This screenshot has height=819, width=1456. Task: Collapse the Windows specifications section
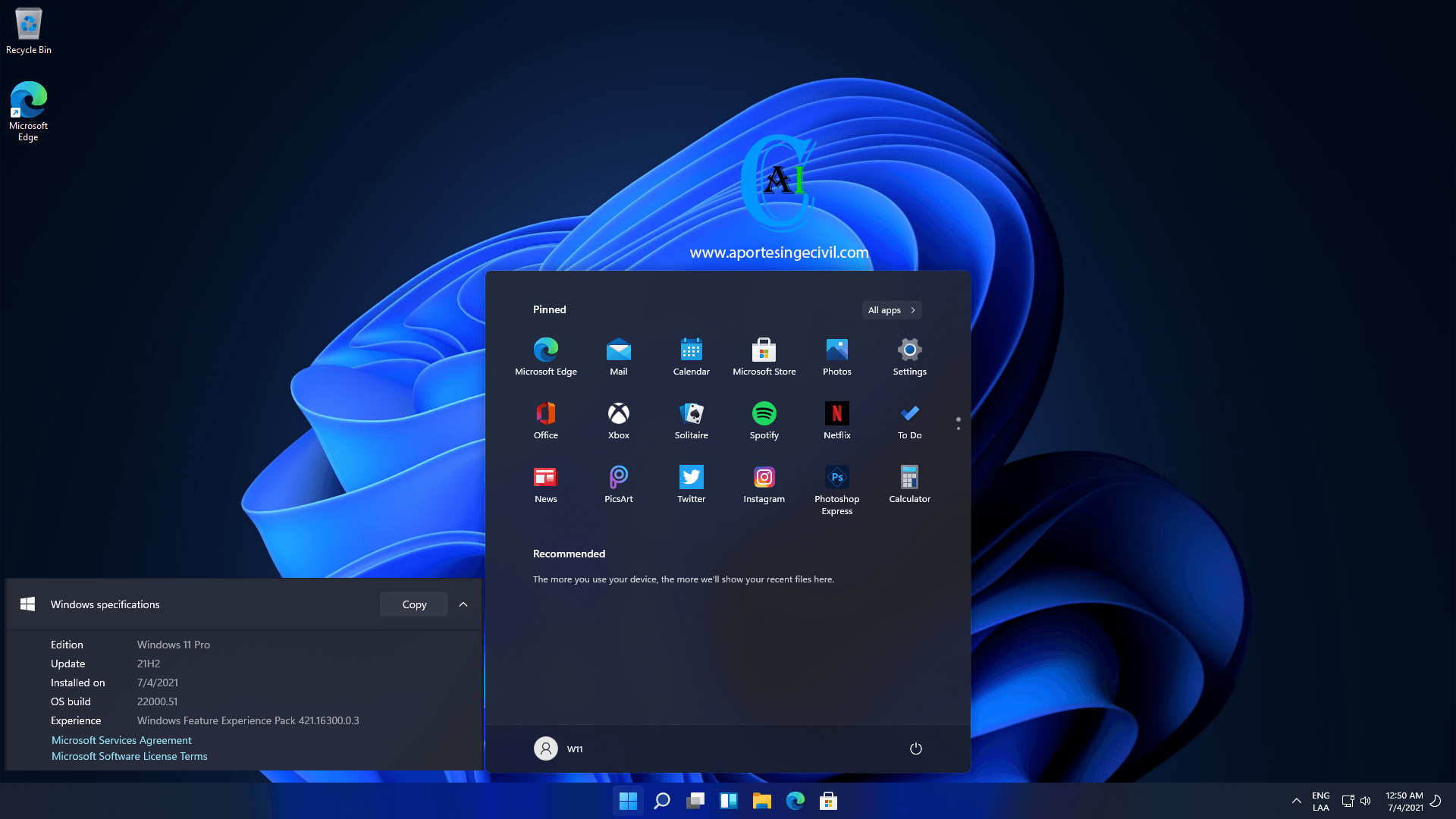pyautogui.click(x=463, y=604)
